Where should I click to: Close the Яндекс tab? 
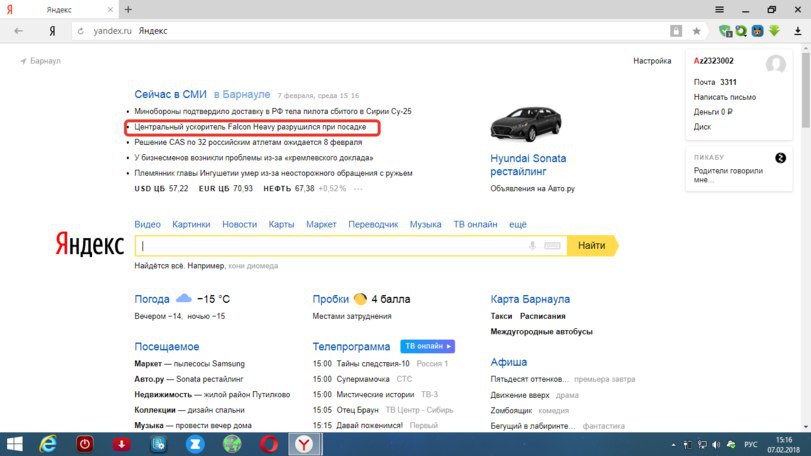coord(110,9)
